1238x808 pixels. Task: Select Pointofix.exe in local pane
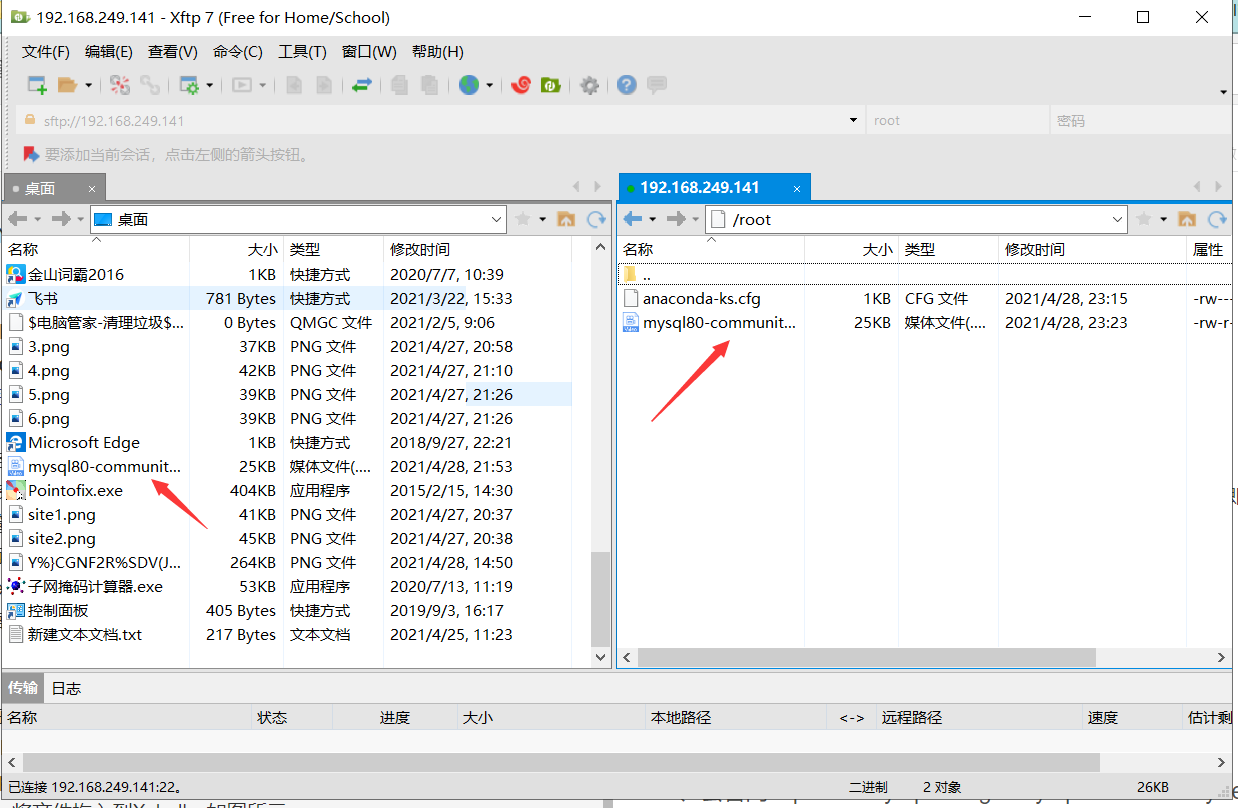click(76, 490)
